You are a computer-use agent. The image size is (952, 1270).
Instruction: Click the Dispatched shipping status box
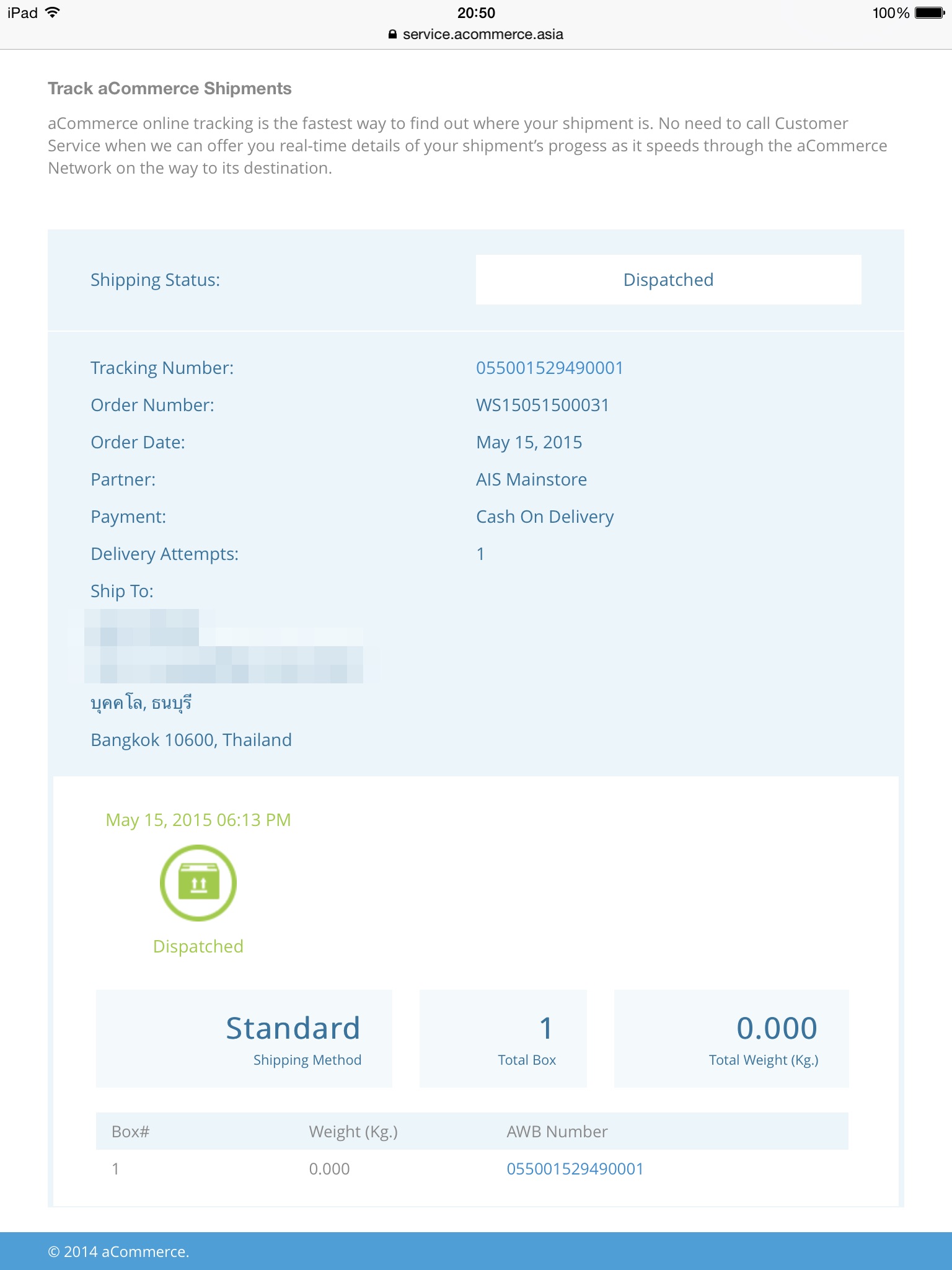(668, 280)
